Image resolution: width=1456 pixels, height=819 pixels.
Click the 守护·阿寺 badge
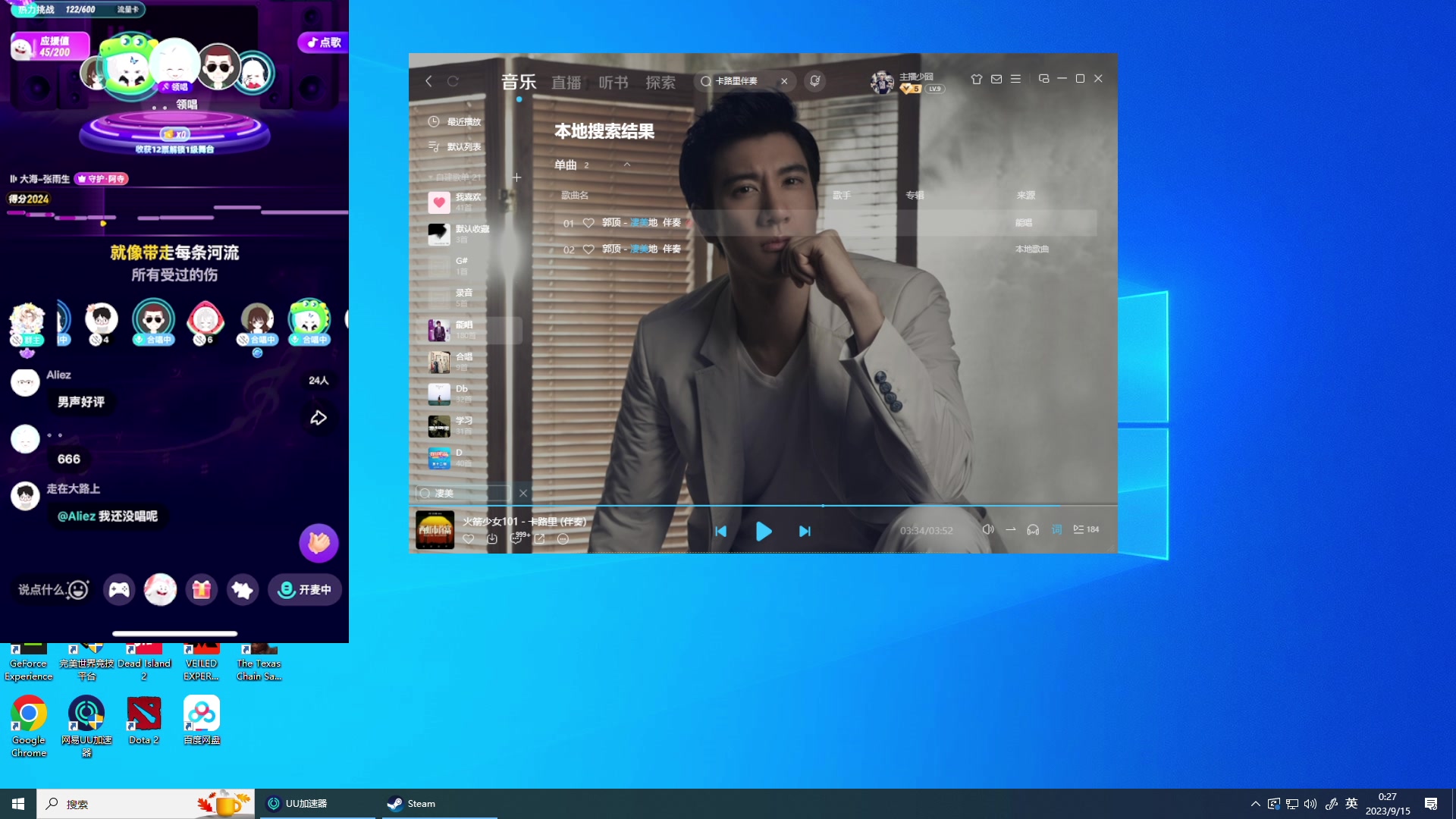[x=102, y=179]
